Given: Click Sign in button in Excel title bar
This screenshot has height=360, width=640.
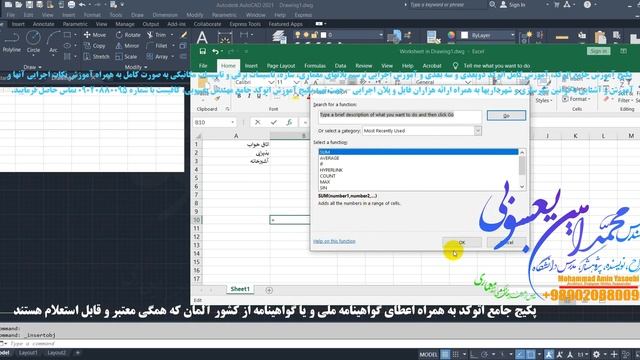Looking at the screenshot, I should point(598,51).
